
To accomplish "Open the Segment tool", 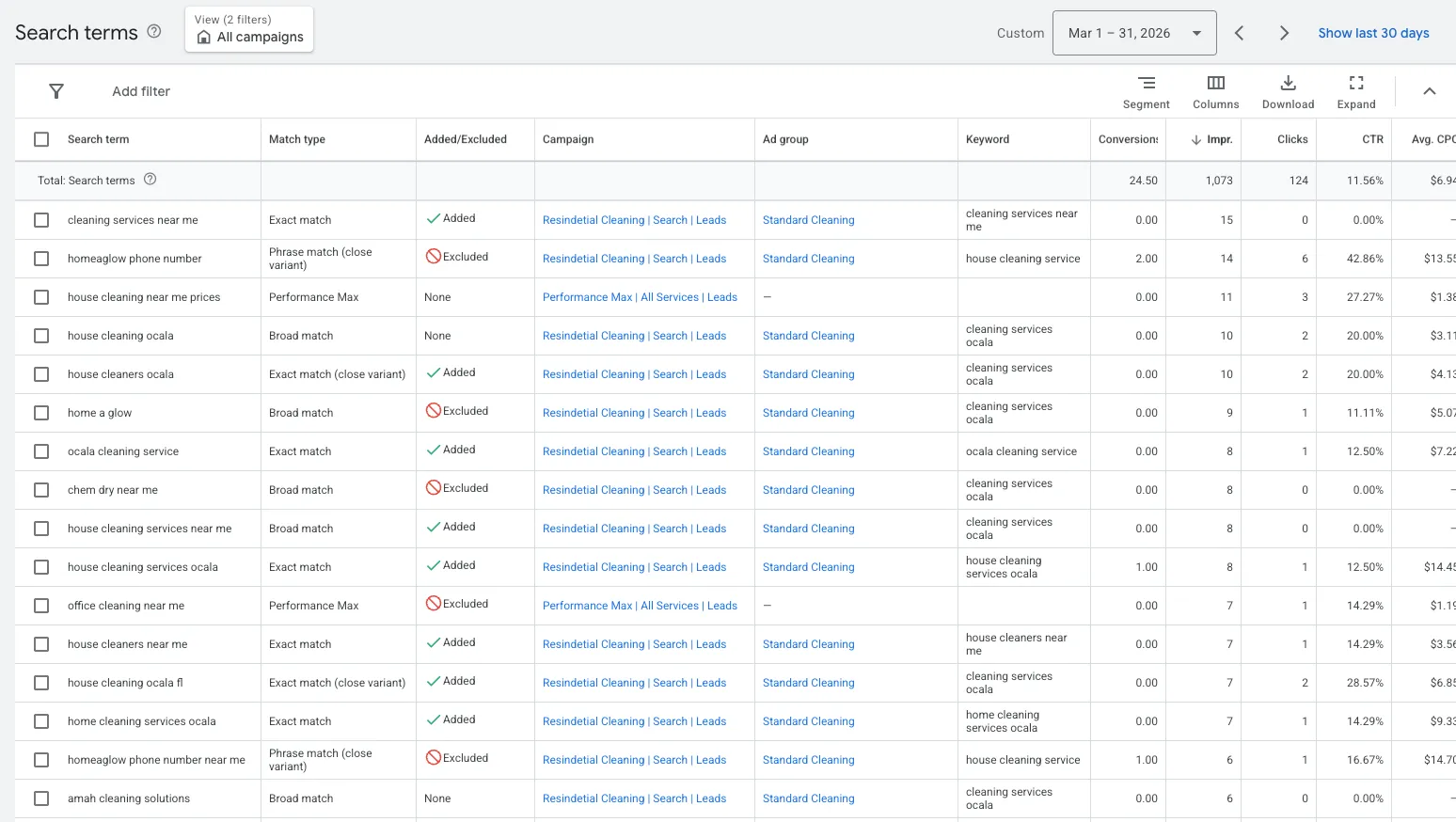I will (1147, 92).
